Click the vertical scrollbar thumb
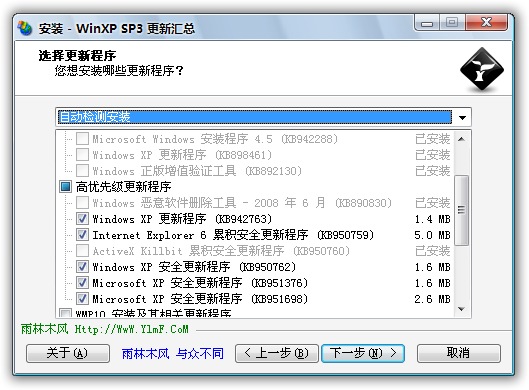This screenshot has width=529, height=390. pos(462,210)
